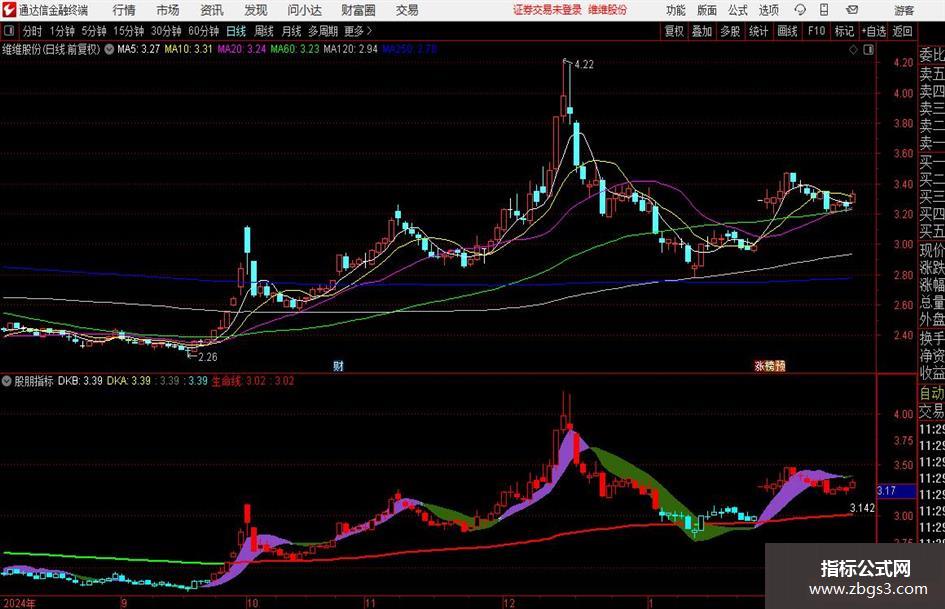Click the 叠加 overlay toolbar button

pos(702,31)
